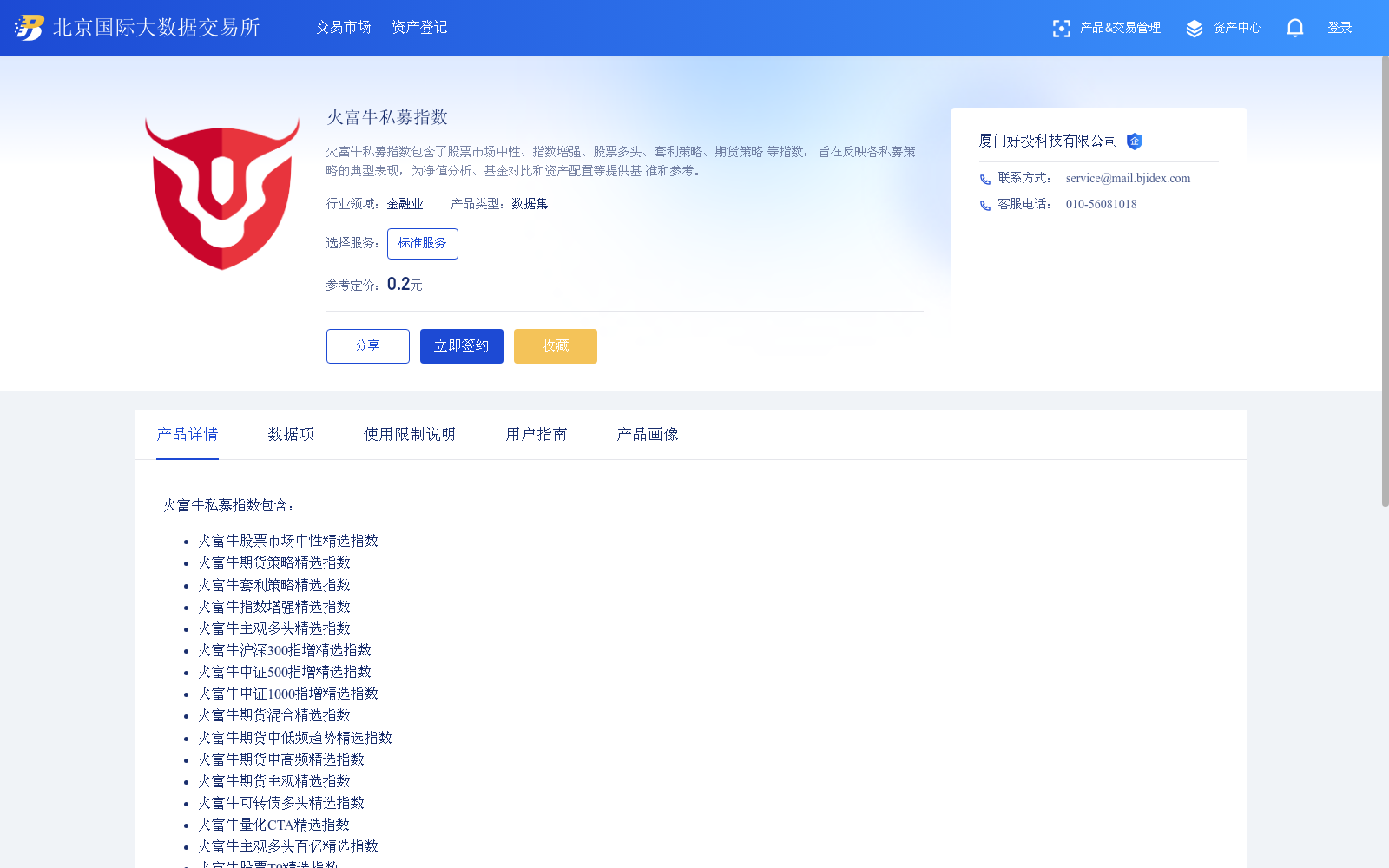Viewport: 1389px width, 868px height.
Task: Click list item 火富牛中证1000指增精选指数
Action: coord(288,694)
